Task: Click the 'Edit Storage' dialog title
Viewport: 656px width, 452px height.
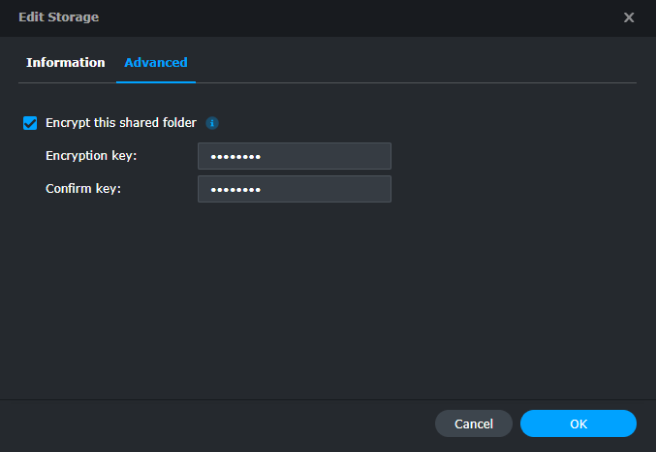Action: click(58, 18)
